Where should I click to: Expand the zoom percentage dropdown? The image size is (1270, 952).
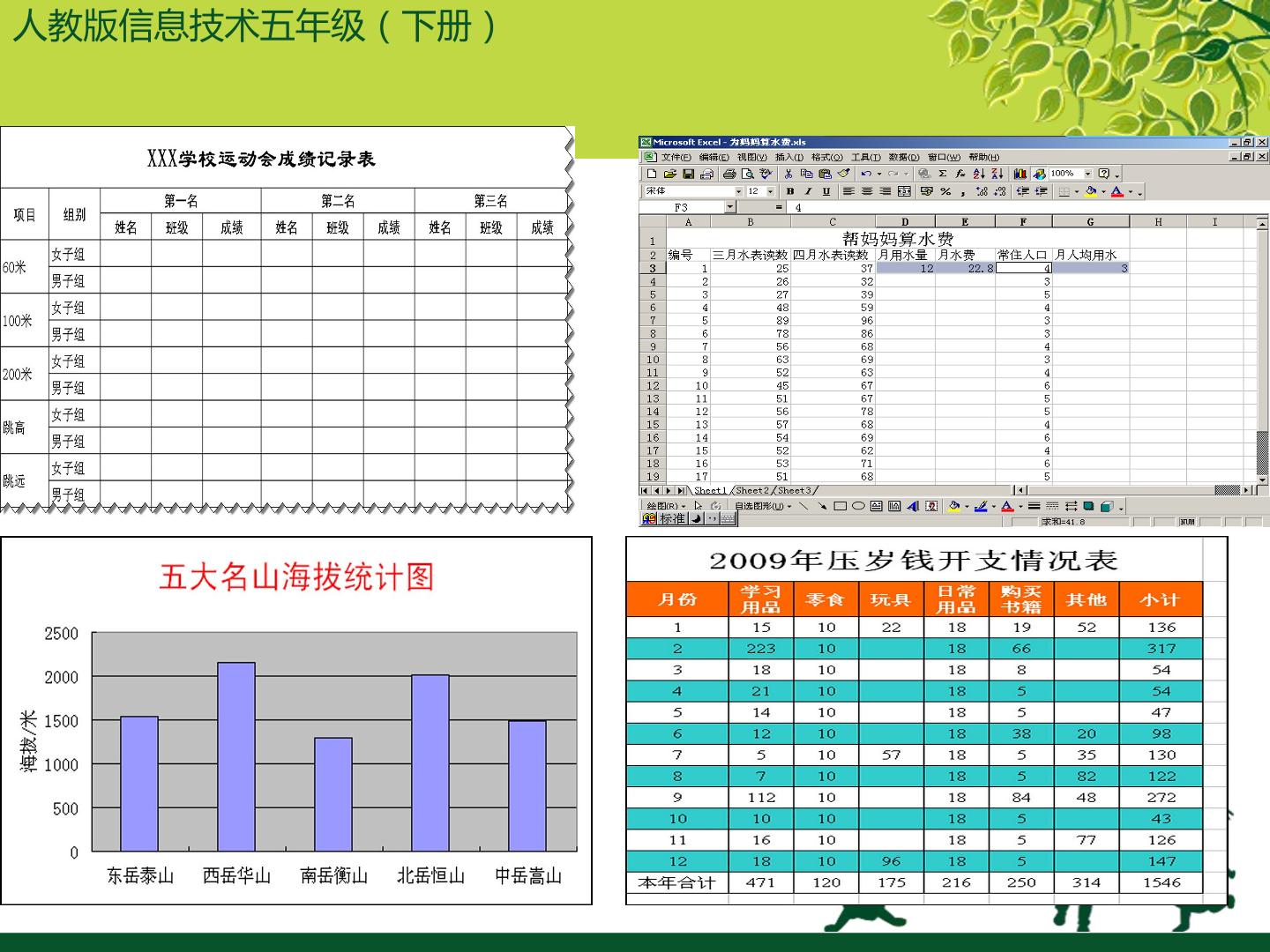point(1087,174)
